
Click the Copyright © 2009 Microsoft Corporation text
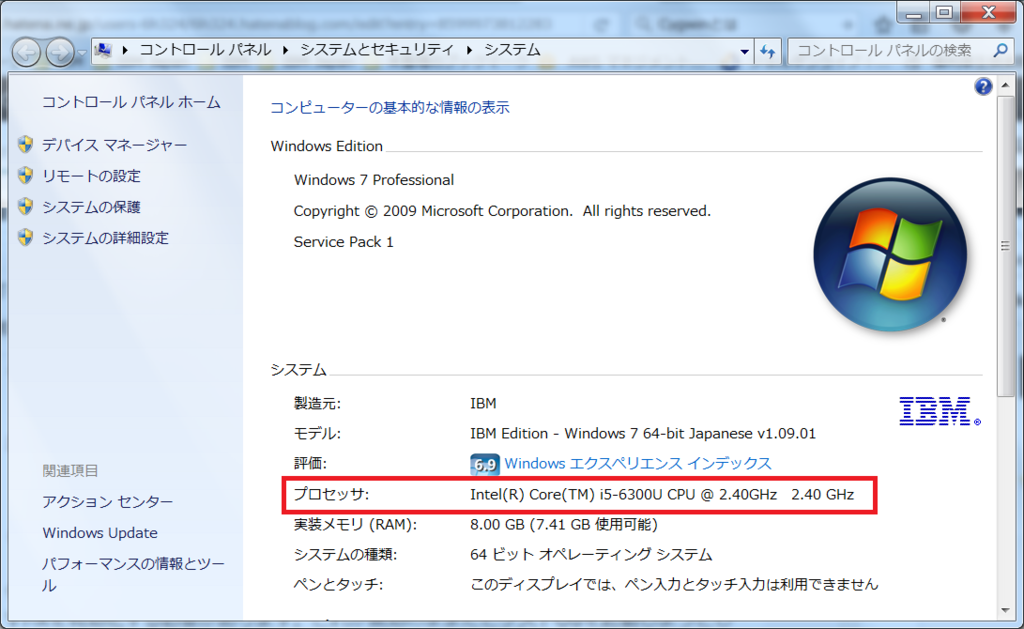click(502, 212)
